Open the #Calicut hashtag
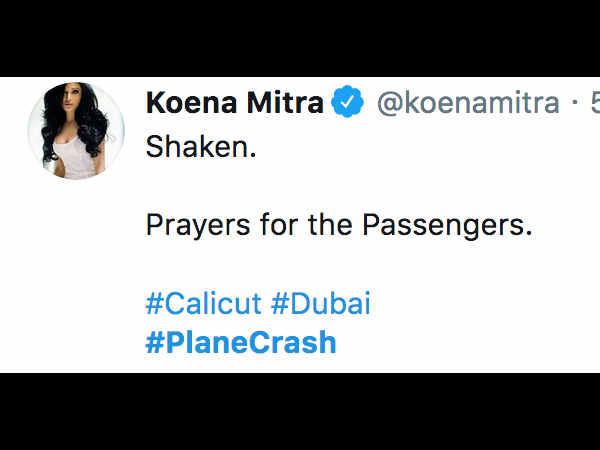 point(204,303)
